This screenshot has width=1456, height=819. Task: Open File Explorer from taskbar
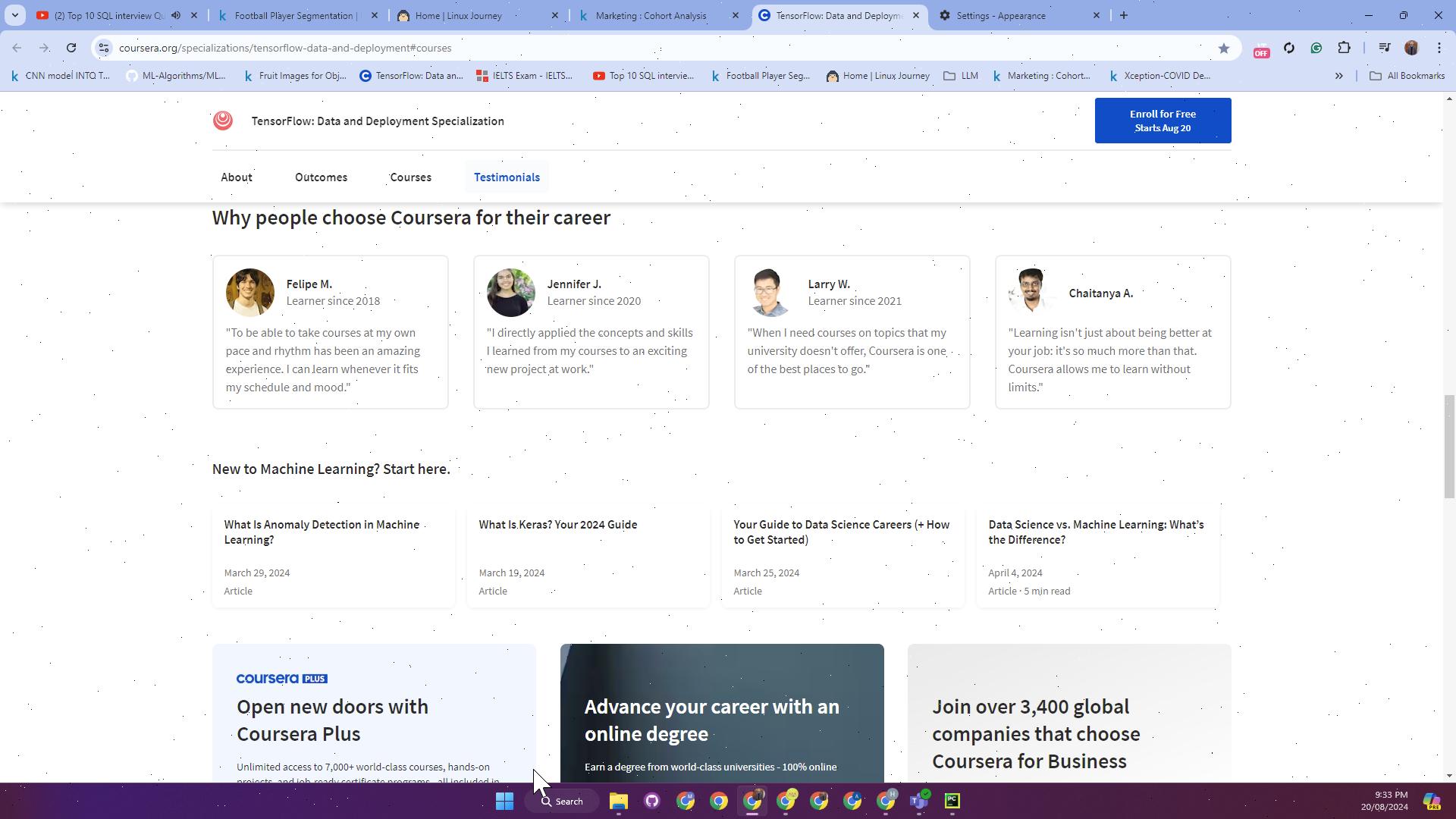point(619,801)
